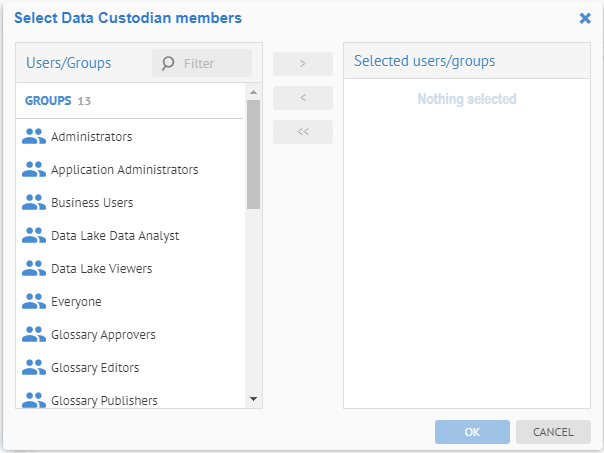
Task: Click the Business Users group icon
Action: tap(34, 203)
